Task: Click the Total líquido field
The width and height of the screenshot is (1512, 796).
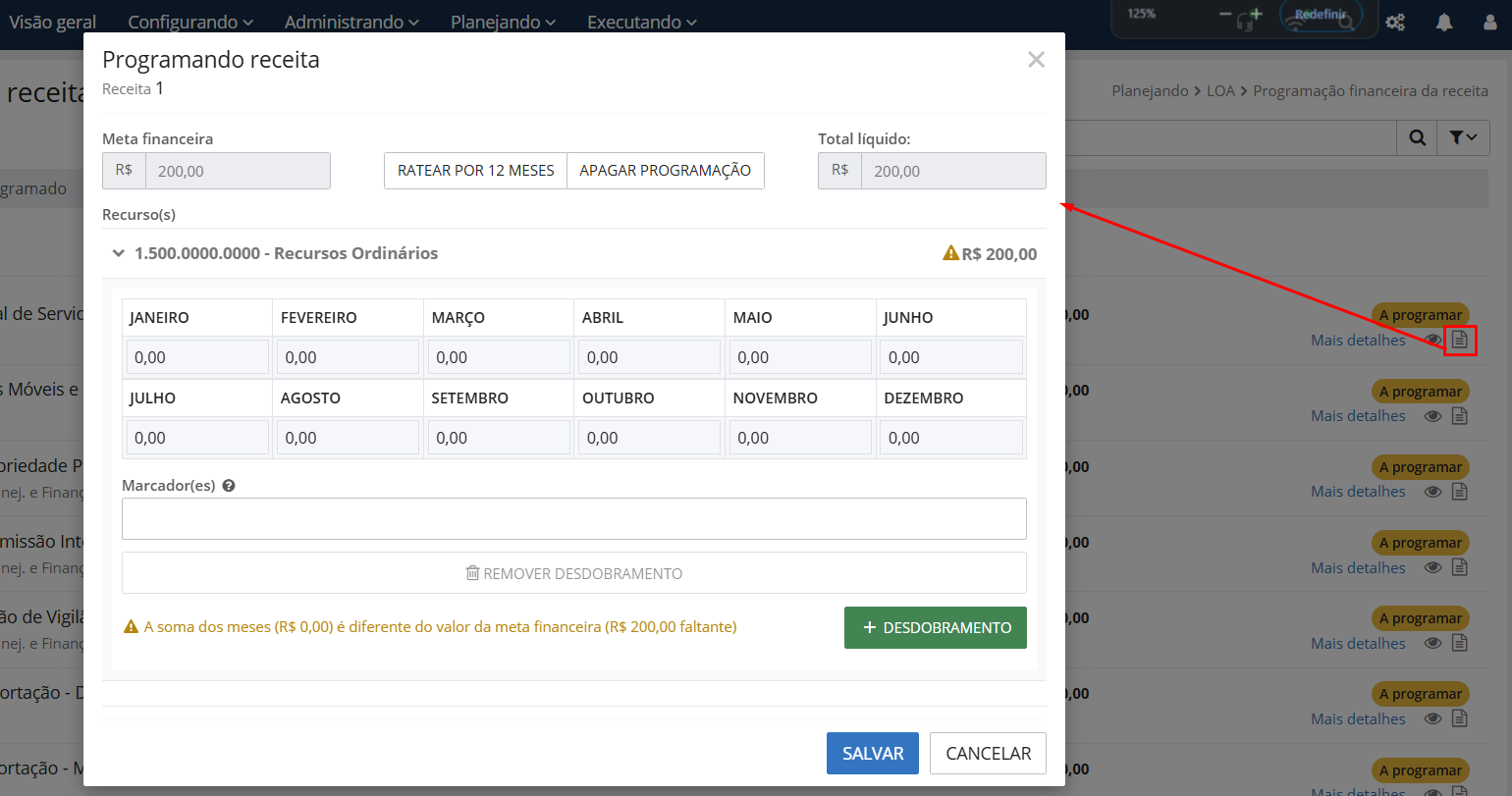Action: click(953, 171)
